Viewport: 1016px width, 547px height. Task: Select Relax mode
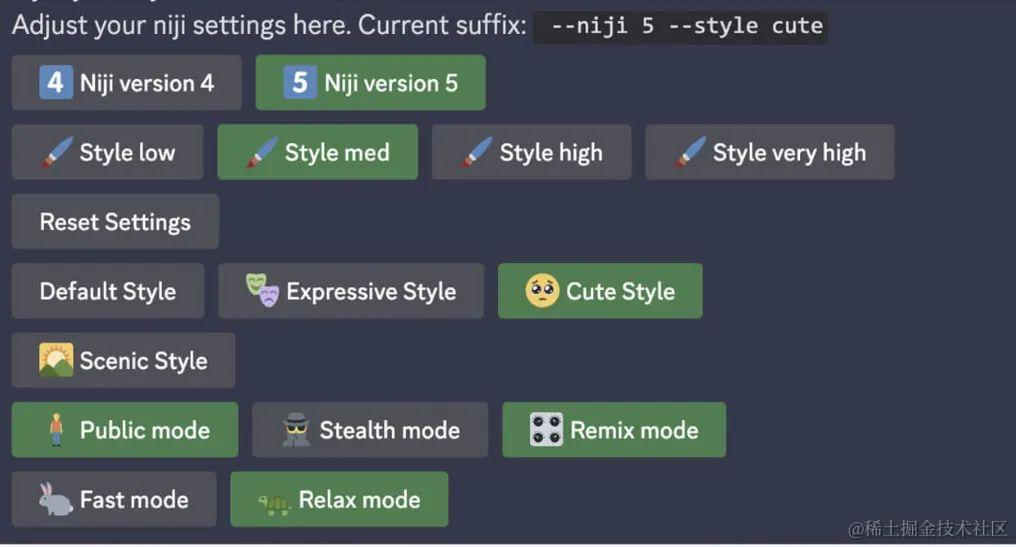[339, 499]
